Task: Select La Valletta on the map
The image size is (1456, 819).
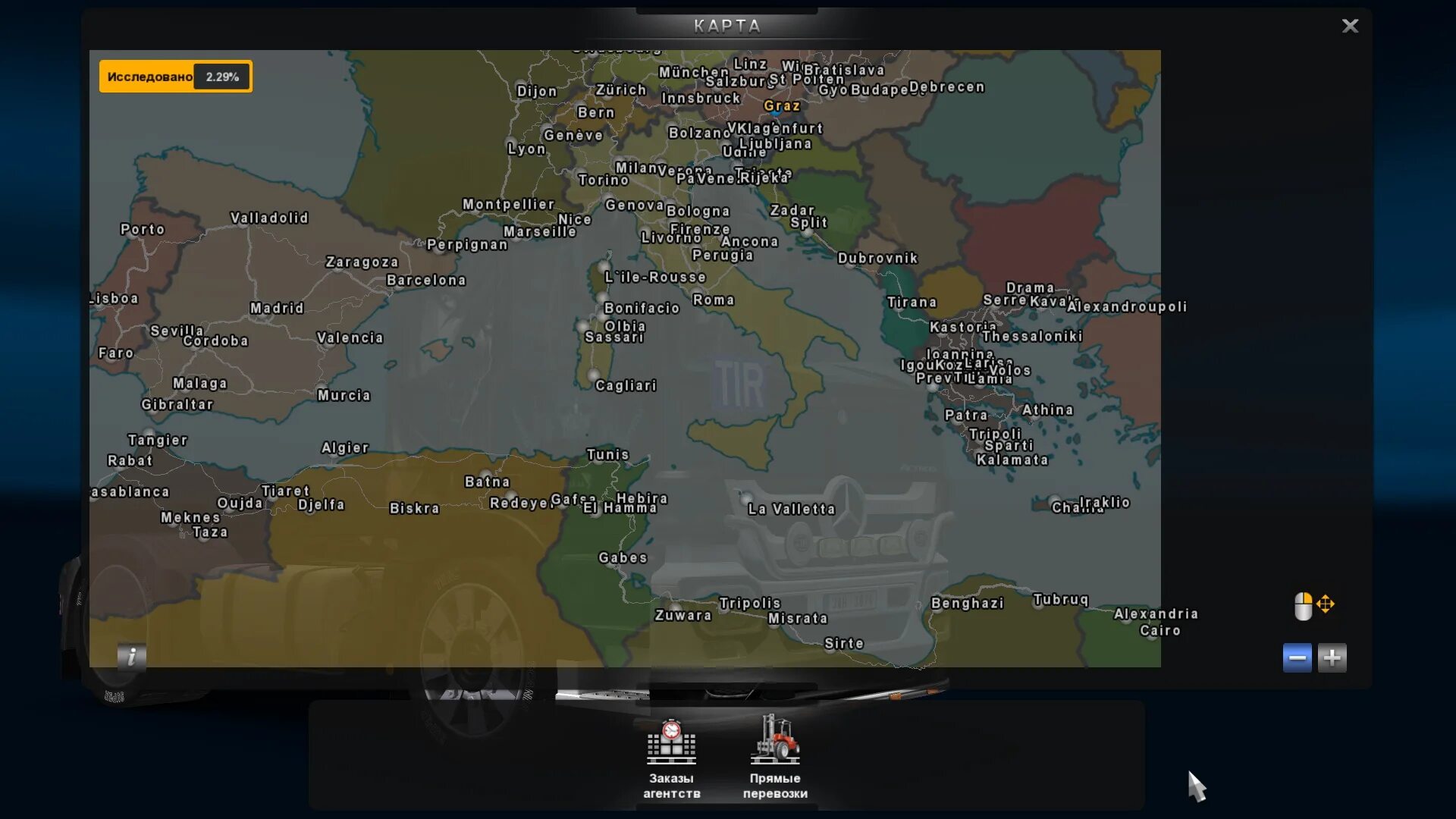Action: (791, 510)
